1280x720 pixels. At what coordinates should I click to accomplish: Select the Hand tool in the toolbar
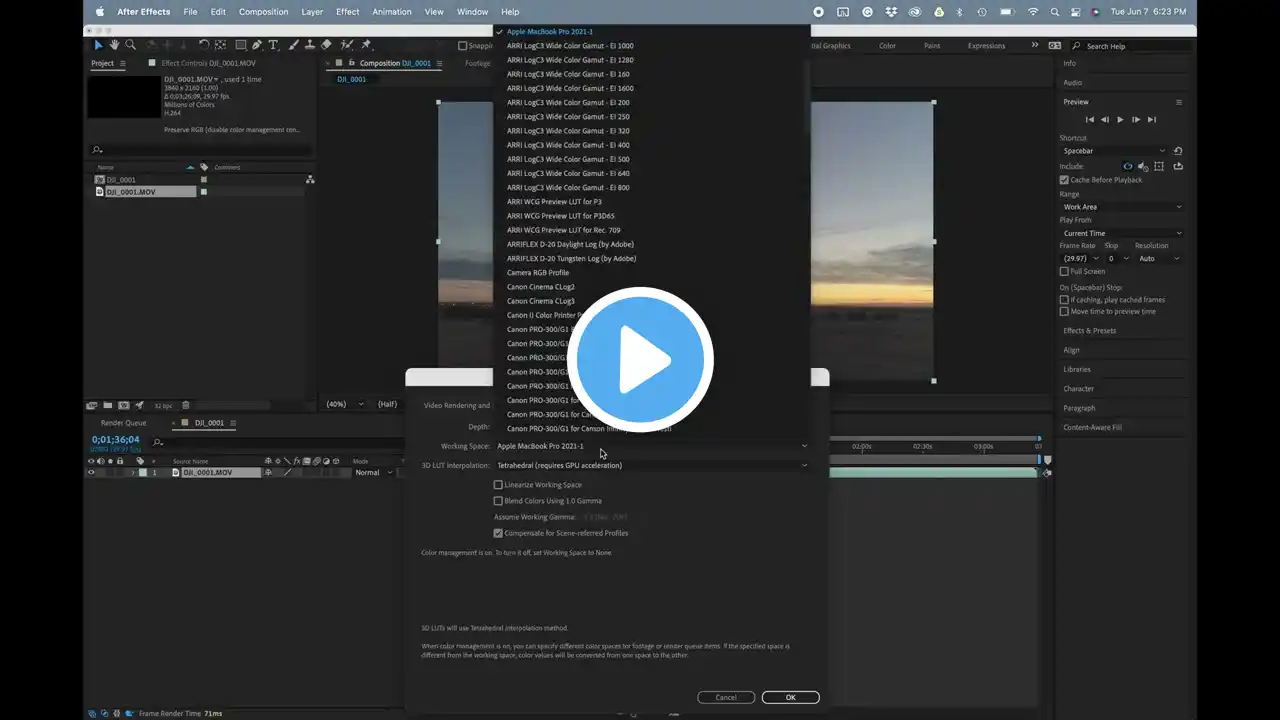coord(114,45)
